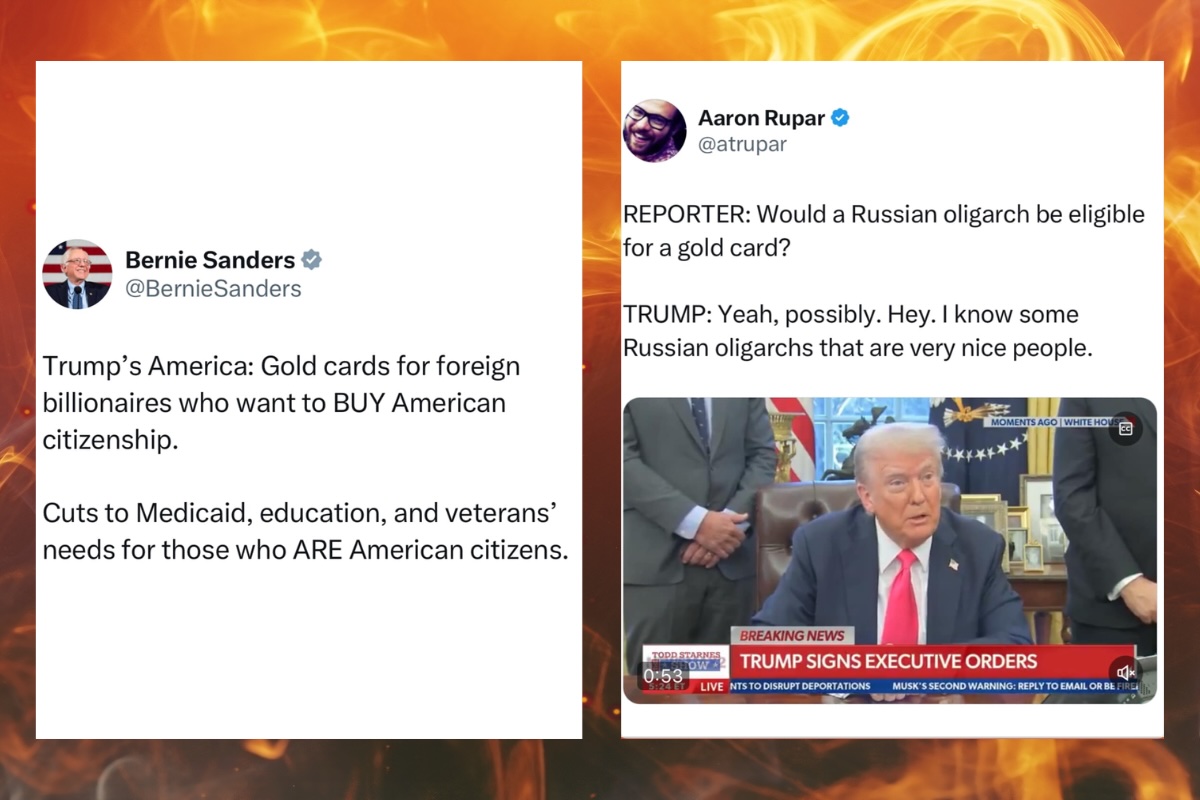
Task: Select the REPORTER question text in Rupar's tweet
Action: click(884, 231)
